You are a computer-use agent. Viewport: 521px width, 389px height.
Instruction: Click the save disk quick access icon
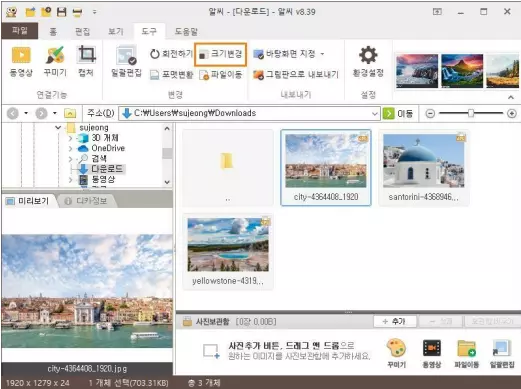coord(61,12)
